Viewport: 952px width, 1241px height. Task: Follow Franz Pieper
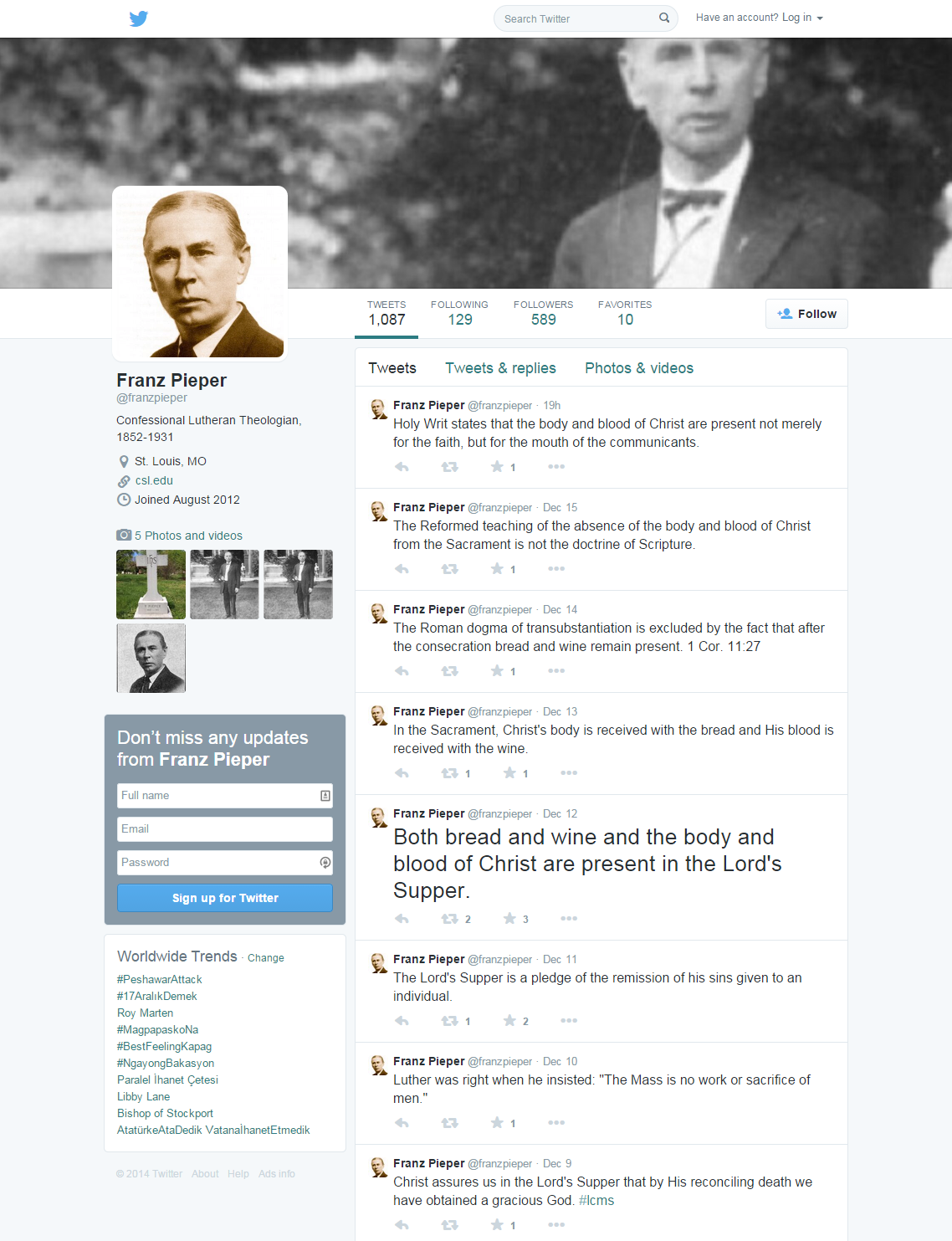pos(806,314)
